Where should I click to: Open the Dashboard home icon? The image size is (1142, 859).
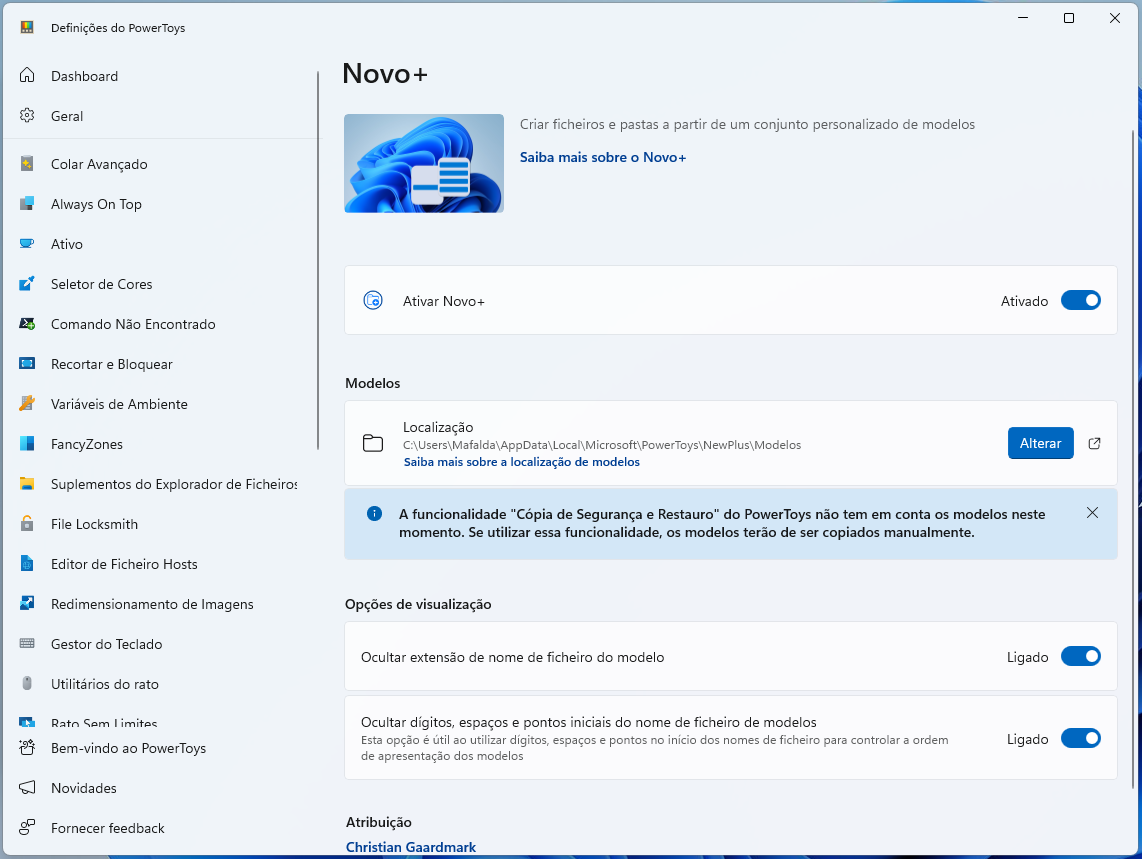(27, 76)
